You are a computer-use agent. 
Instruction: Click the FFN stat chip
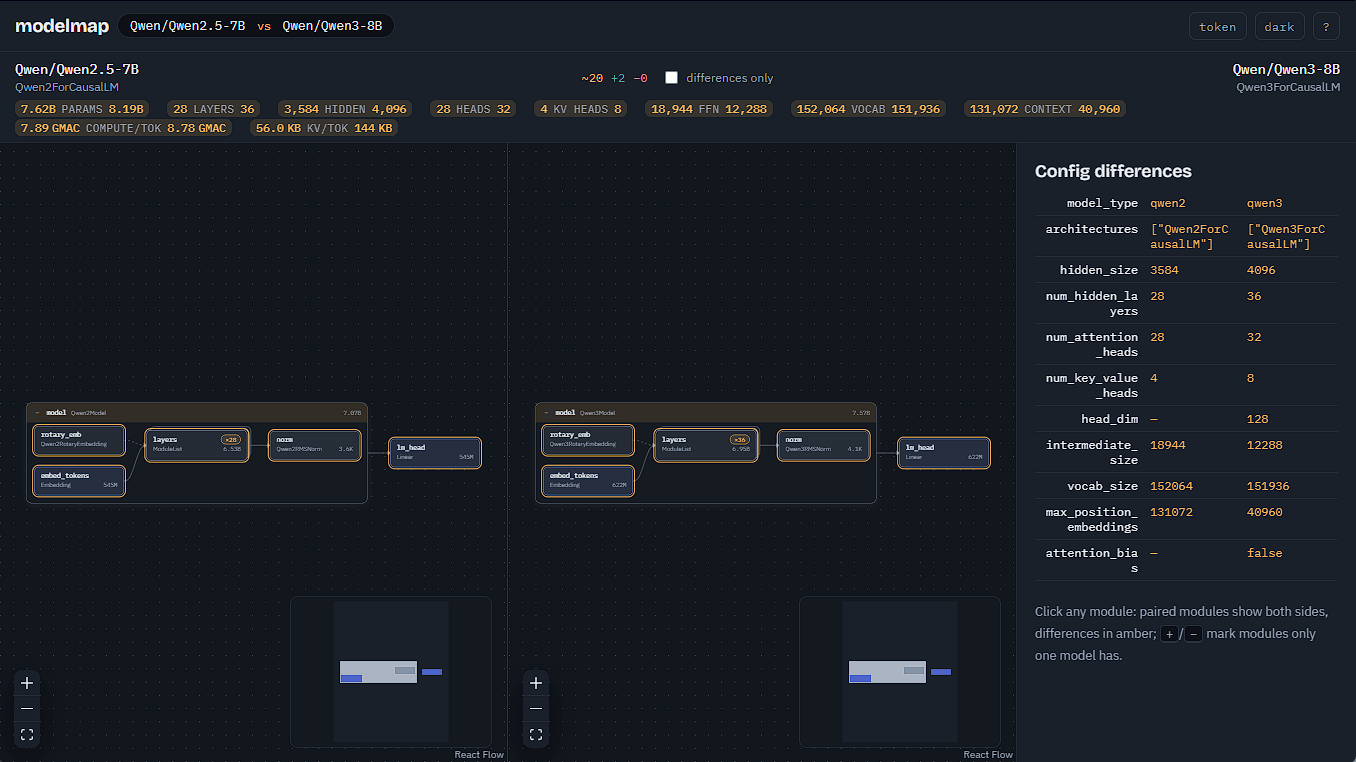709,109
